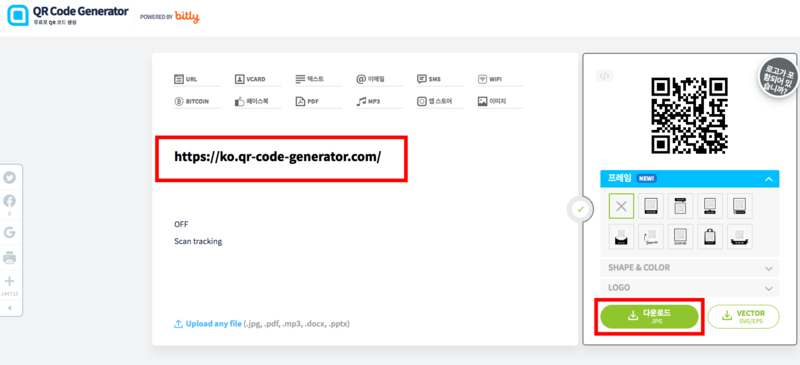800x365 pixels.
Task: Collapse the 프레임 (frame) section
Action: pos(690,179)
